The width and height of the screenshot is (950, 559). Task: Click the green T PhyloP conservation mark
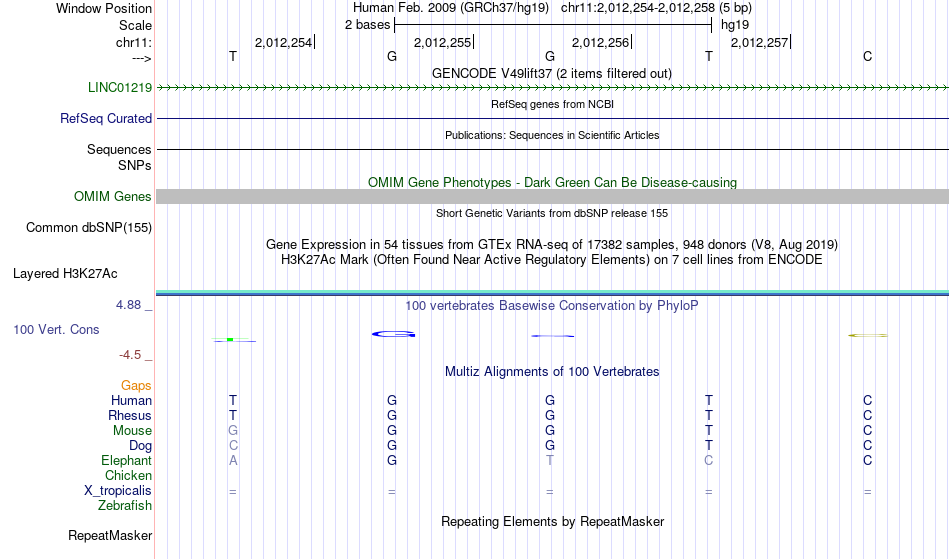pyautogui.click(x=234, y=340)
